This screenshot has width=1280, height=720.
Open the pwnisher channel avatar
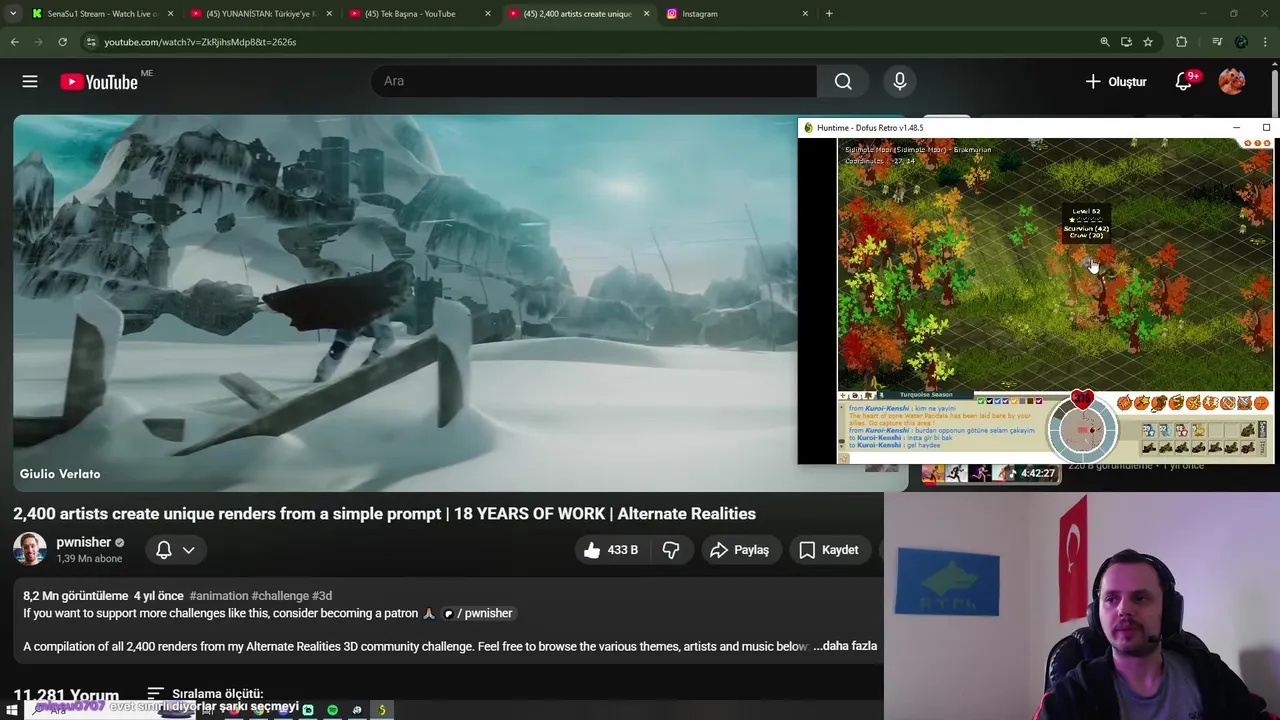click(x=30, y=549)
